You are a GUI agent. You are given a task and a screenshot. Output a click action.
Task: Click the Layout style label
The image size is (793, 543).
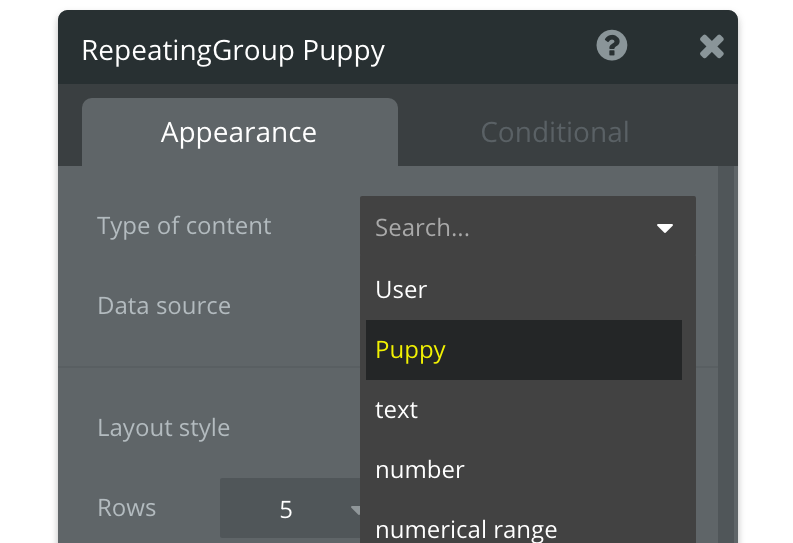point(163,428)
